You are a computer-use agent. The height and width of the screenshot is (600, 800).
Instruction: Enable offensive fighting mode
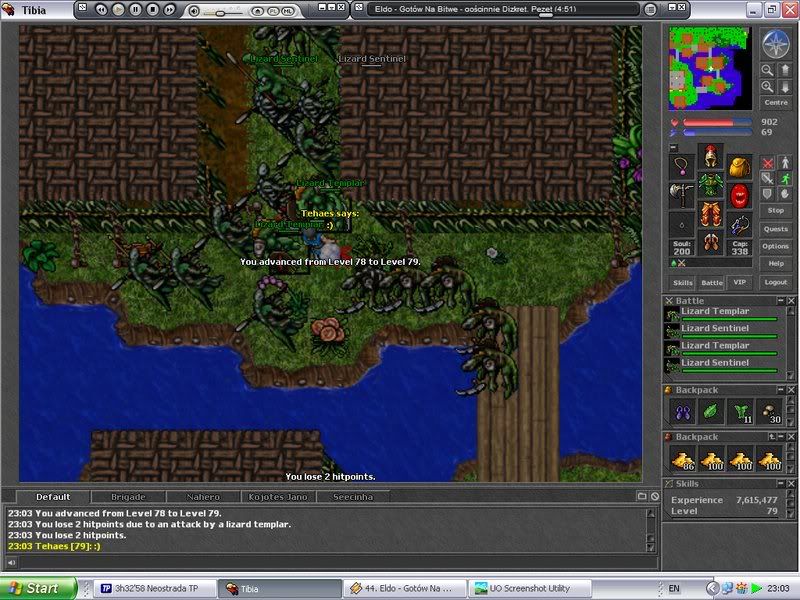(x=767, y=163)
